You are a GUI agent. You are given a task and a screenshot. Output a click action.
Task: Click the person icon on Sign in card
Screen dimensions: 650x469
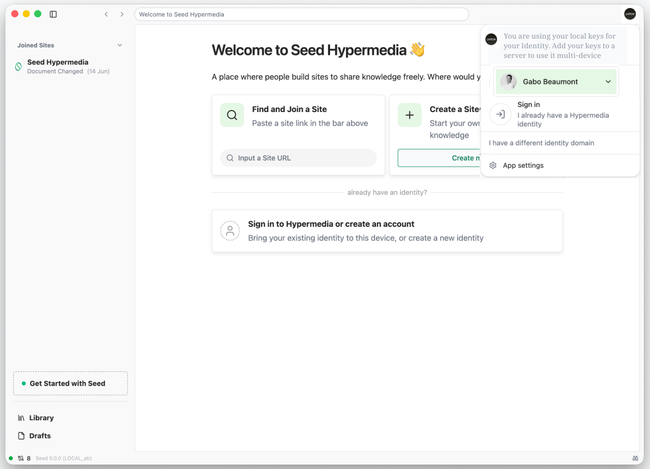pyautogui.click(x=230, y=231)
